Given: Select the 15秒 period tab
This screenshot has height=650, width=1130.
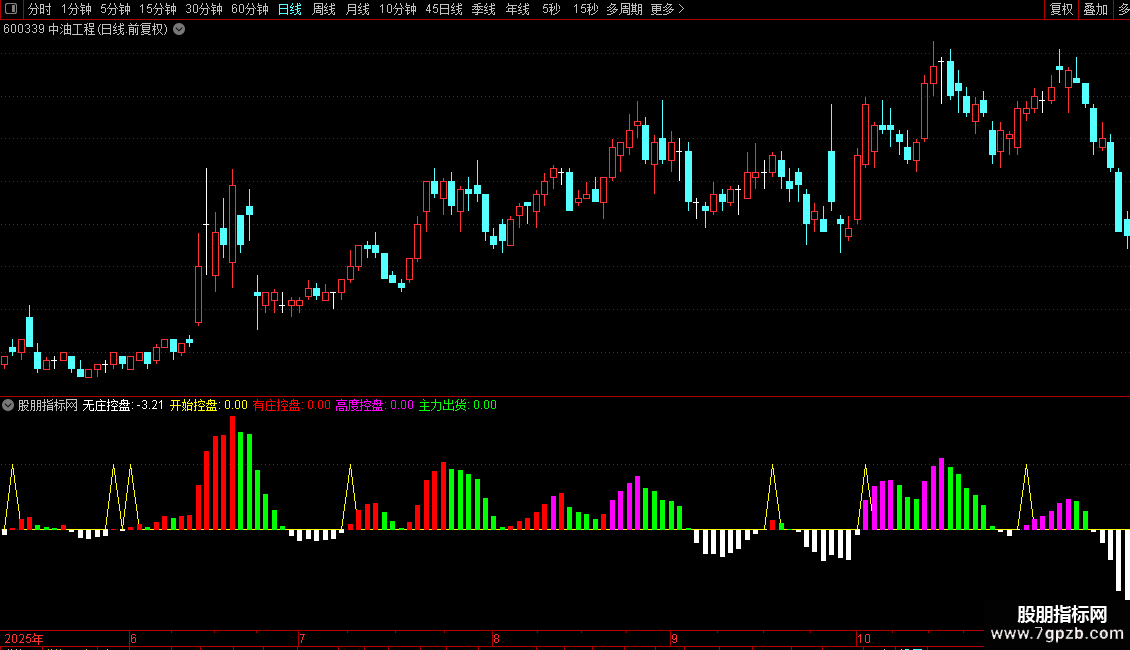Looking at the screenshot, I should coord(585,9).
